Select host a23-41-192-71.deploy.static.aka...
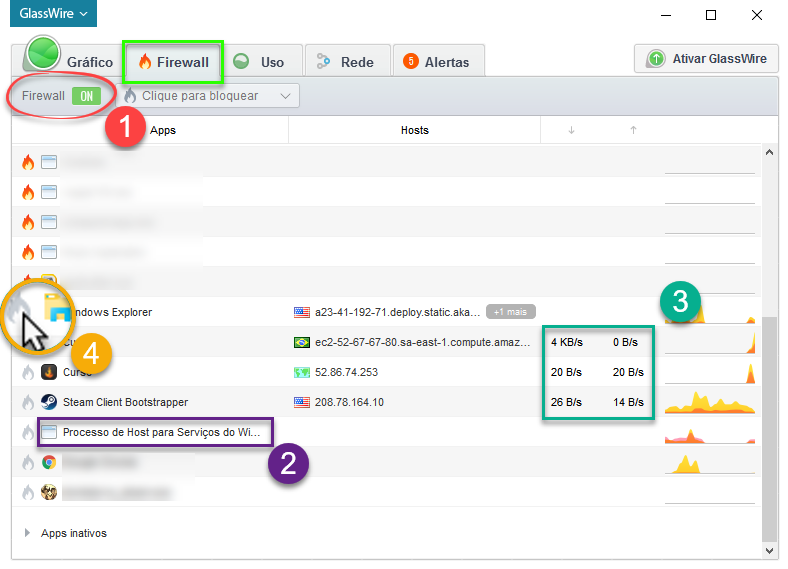Image resolution: width=788 pixels, height=569 pixels. (398, 312)
